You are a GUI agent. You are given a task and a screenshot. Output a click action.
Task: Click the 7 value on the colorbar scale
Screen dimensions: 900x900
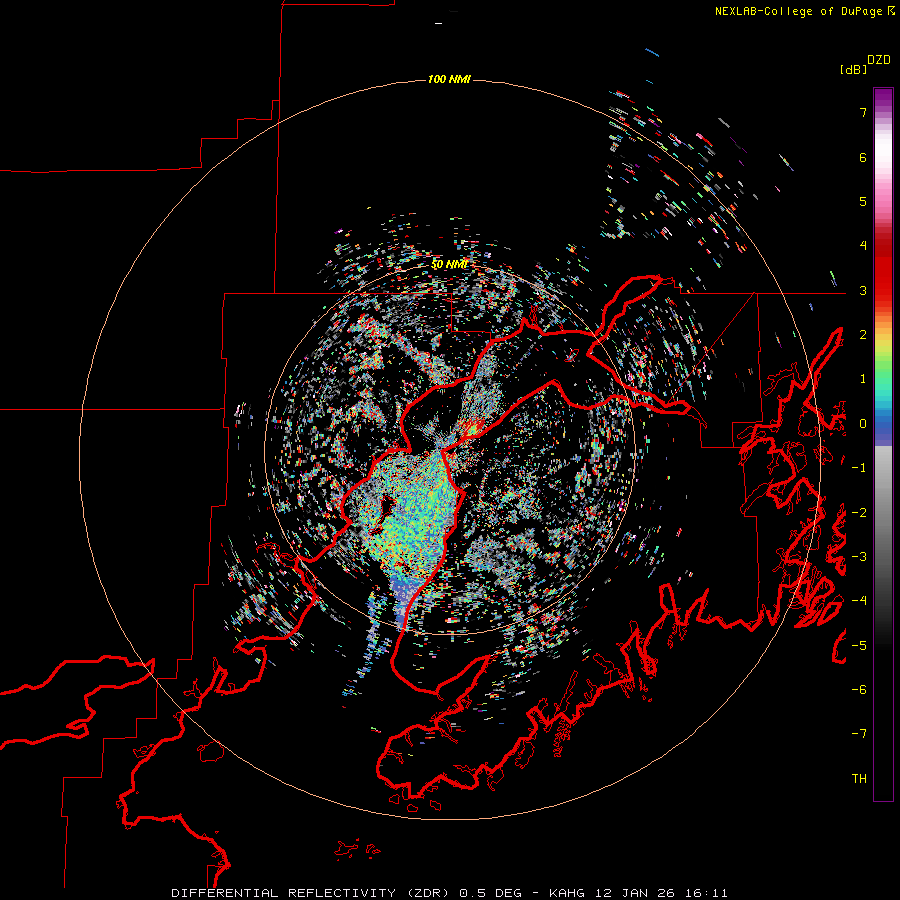tap(863, 112)
